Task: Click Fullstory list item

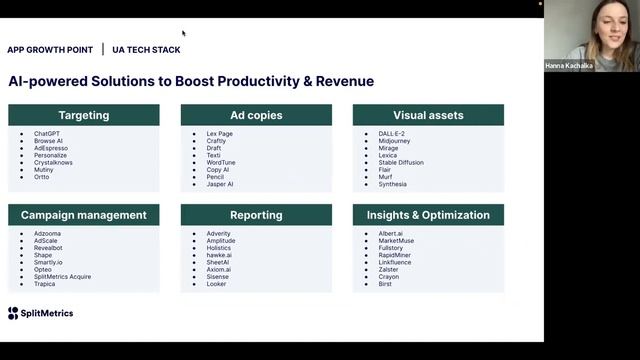Action: tap(390, 248)
